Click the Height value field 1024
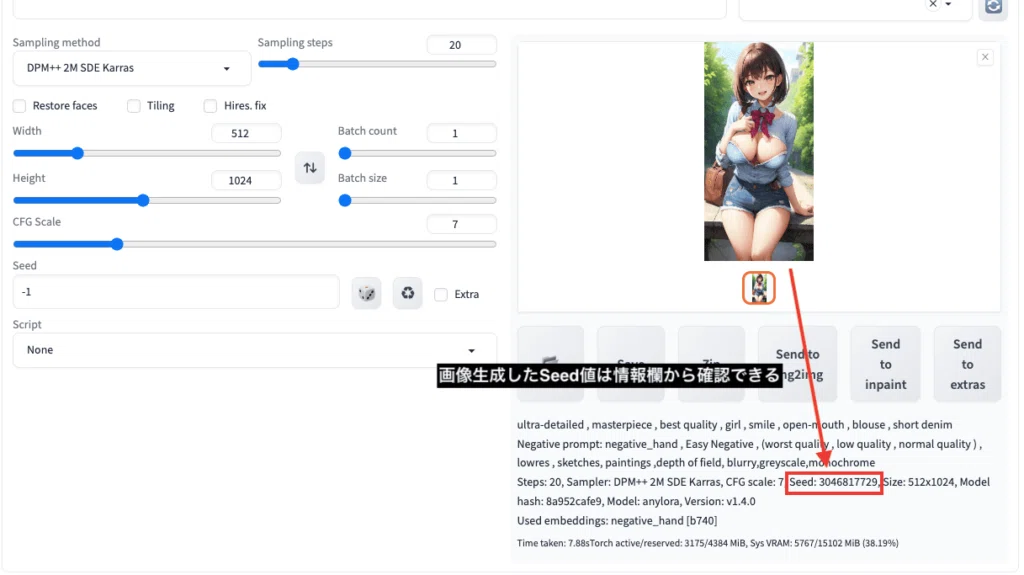The height and width of the screenshot is (575, 1024). [x=246, y=180]
